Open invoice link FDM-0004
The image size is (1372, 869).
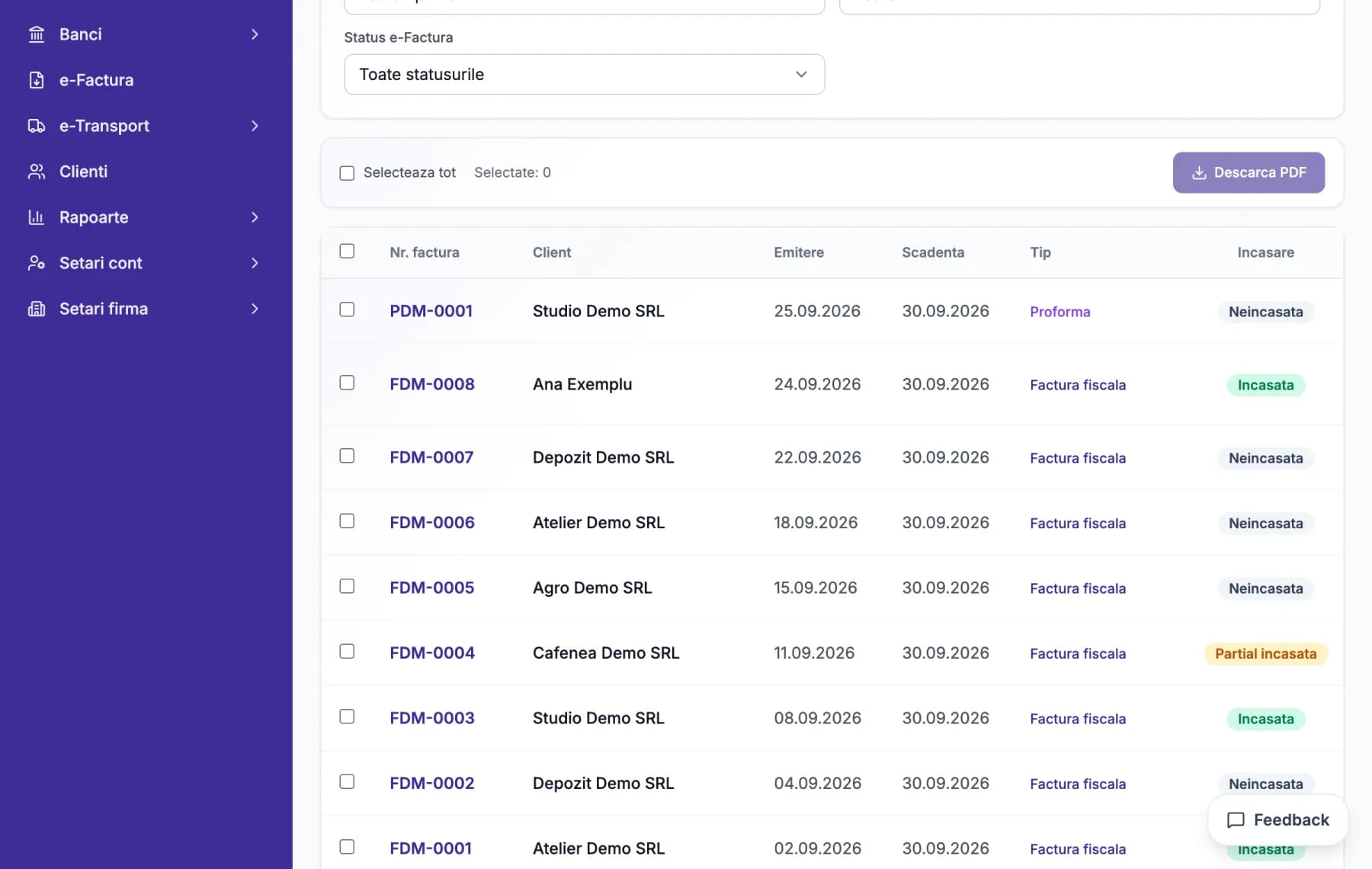432,653
